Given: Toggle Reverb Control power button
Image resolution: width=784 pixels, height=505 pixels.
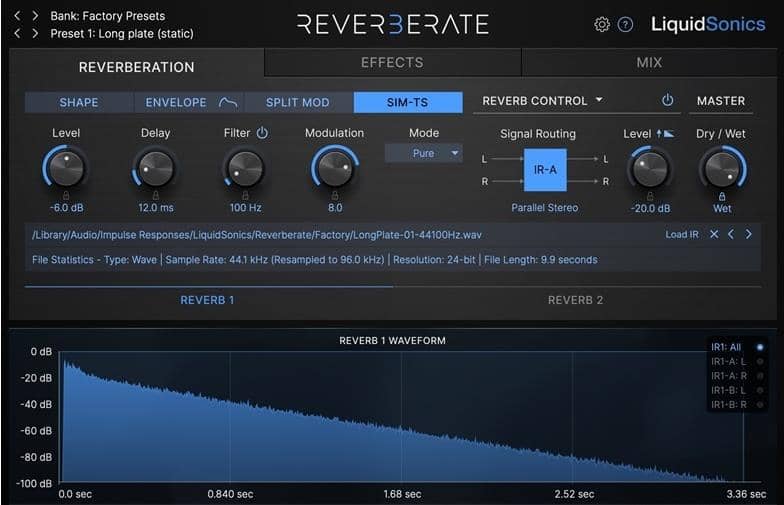Looking at the screenshot, I should coord(668,100).
